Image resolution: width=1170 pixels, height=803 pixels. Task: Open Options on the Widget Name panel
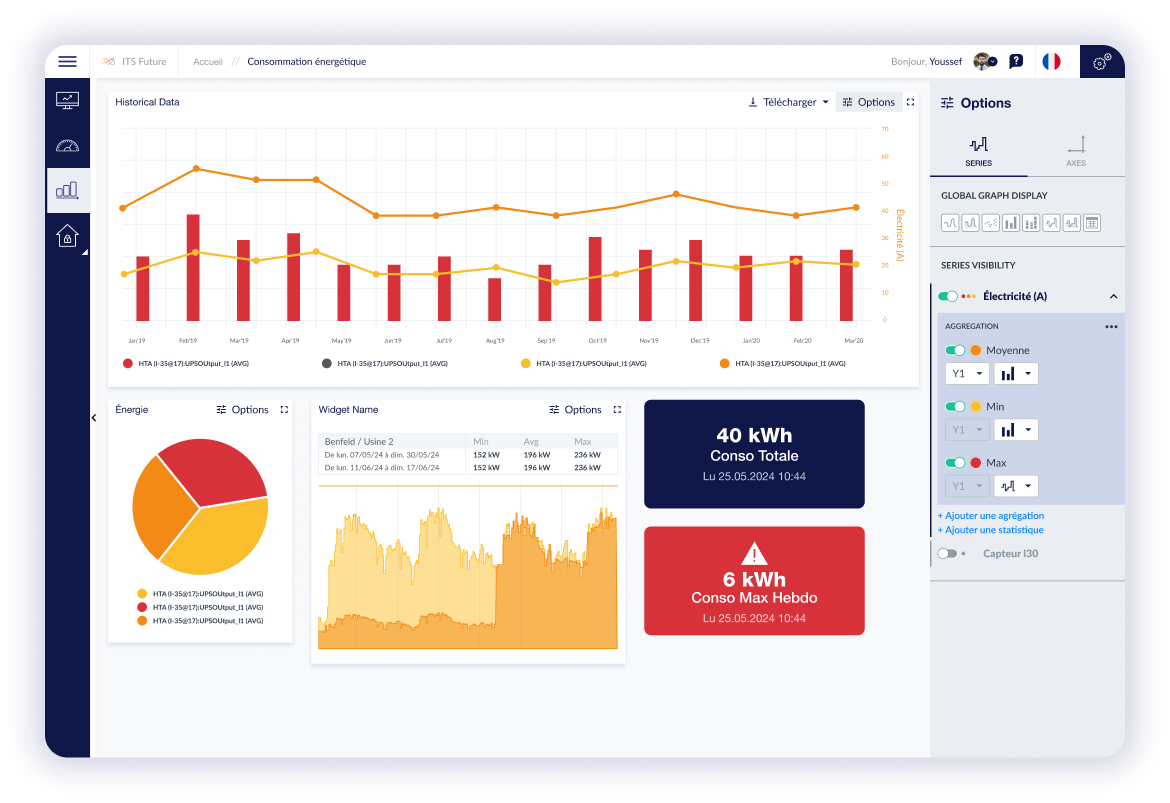[575, 410]
